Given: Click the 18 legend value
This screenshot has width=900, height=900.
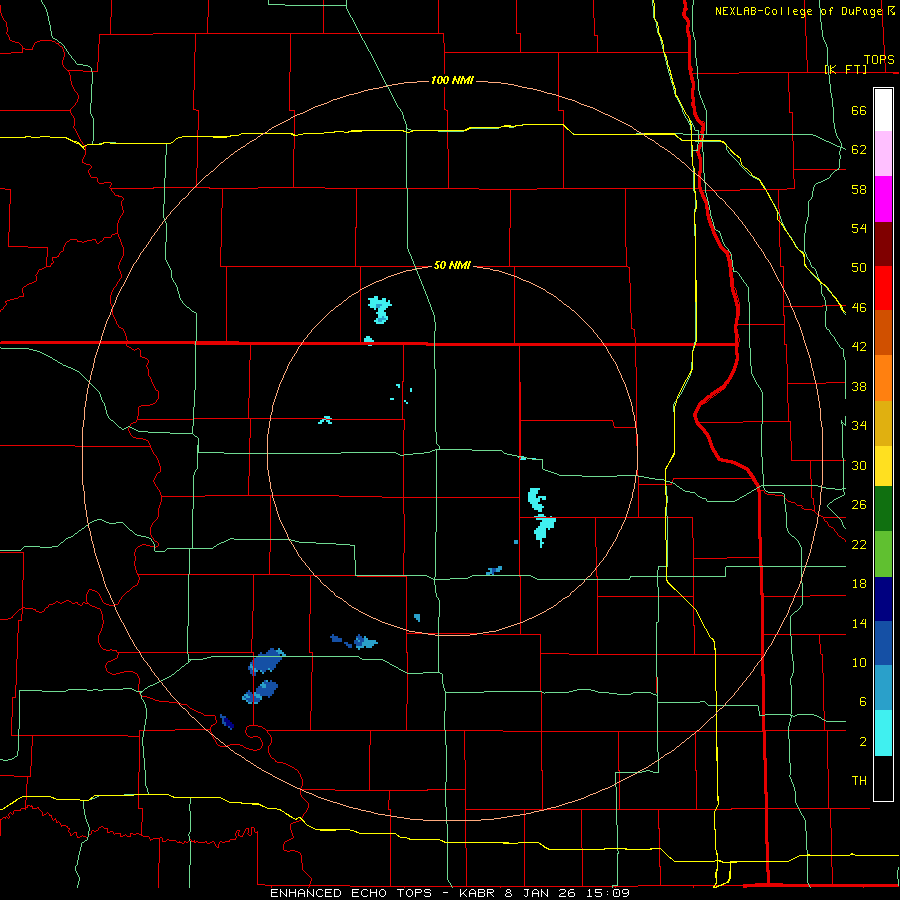Looking at the screenshot, I should coord(859,584).
